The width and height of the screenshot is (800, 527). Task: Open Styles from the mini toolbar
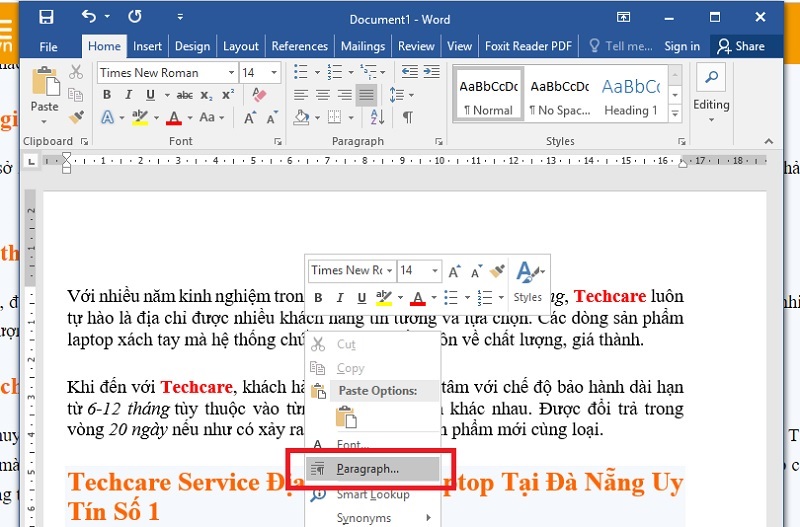529,282
